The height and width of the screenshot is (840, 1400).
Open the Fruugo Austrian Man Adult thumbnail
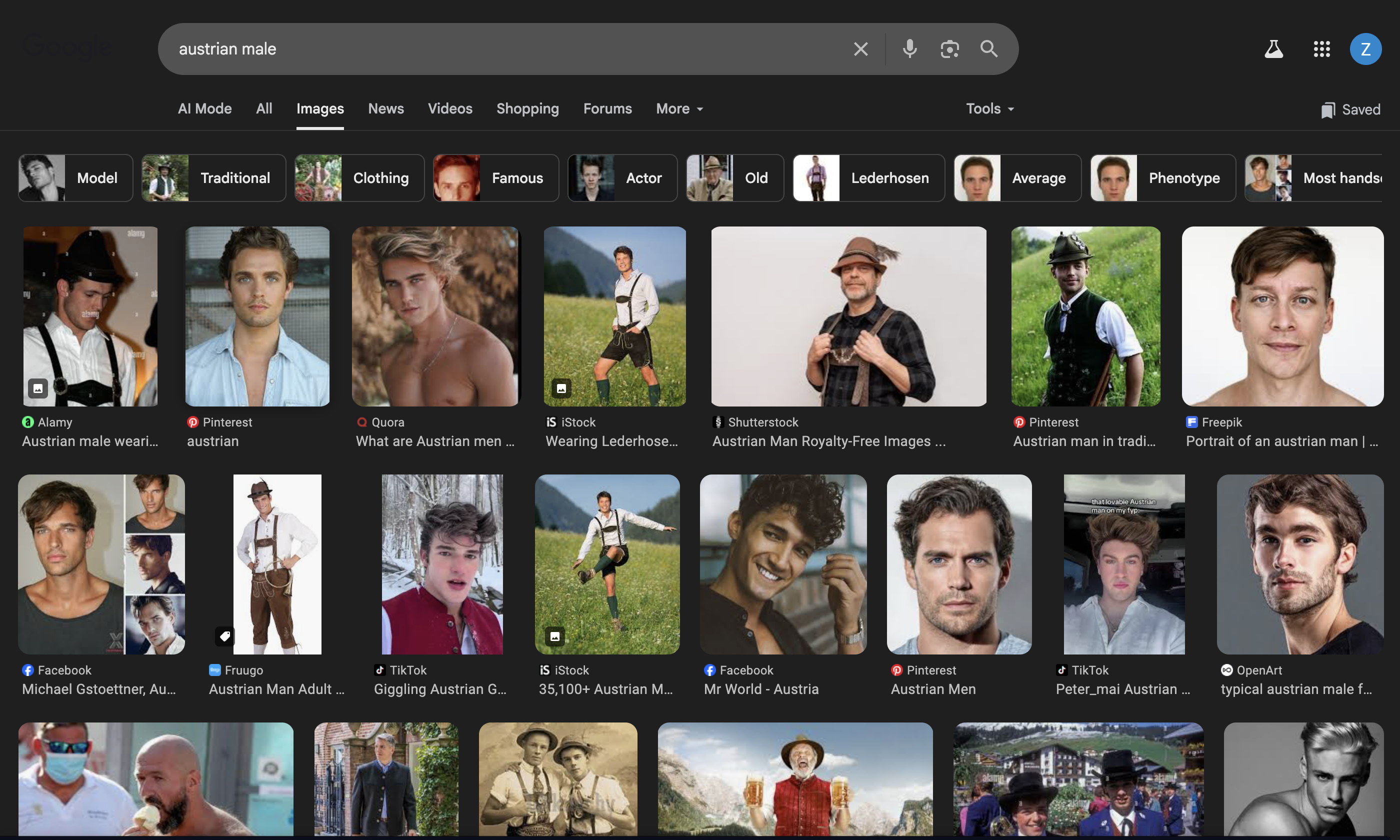pyautogui.click(x=277, y=564)
